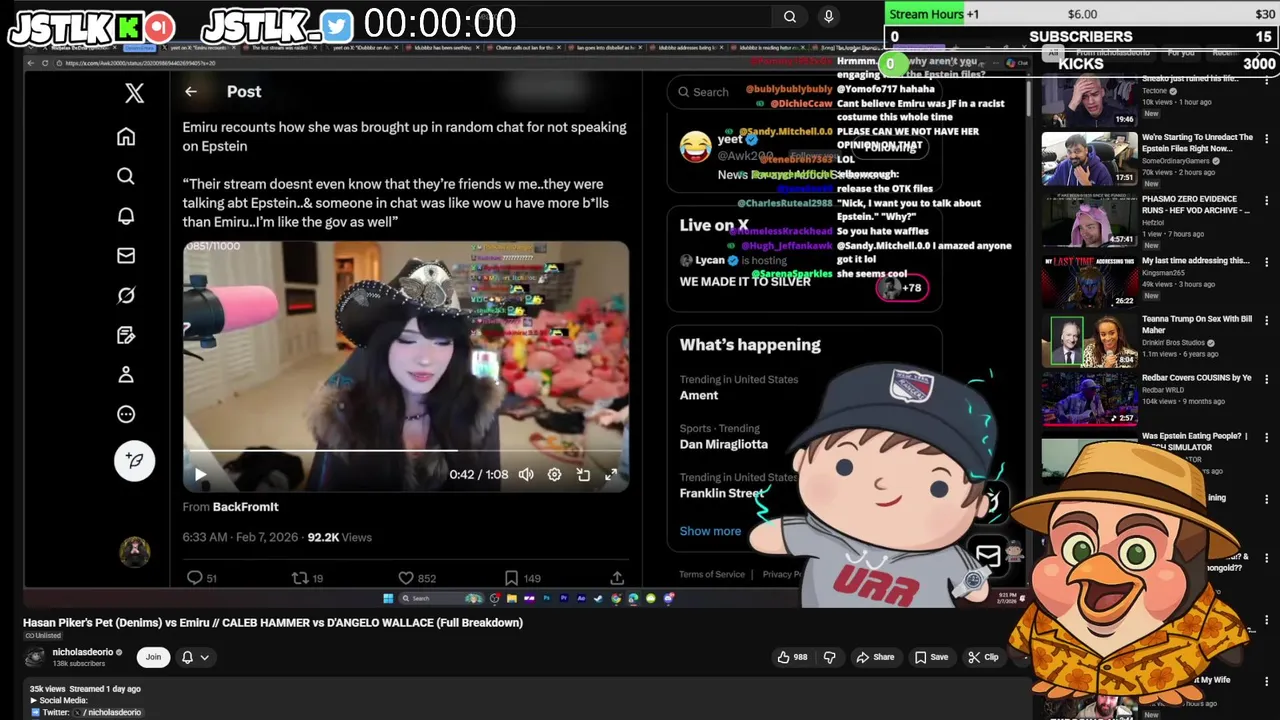
Task: Open options for 'My last time' video
Action: click(x=1266, y=262)
